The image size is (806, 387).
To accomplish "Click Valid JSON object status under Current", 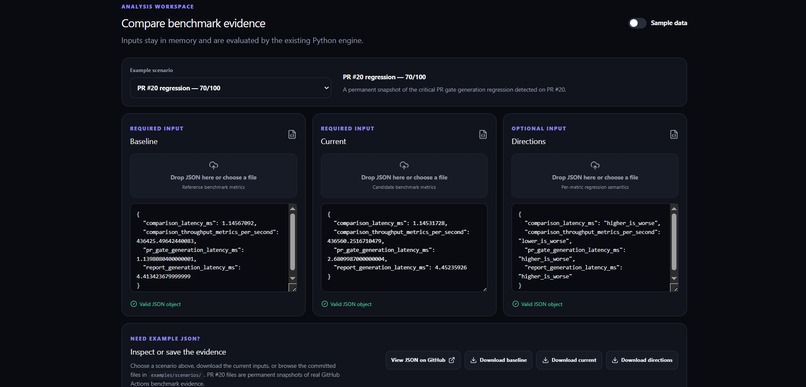I will 346,304.
